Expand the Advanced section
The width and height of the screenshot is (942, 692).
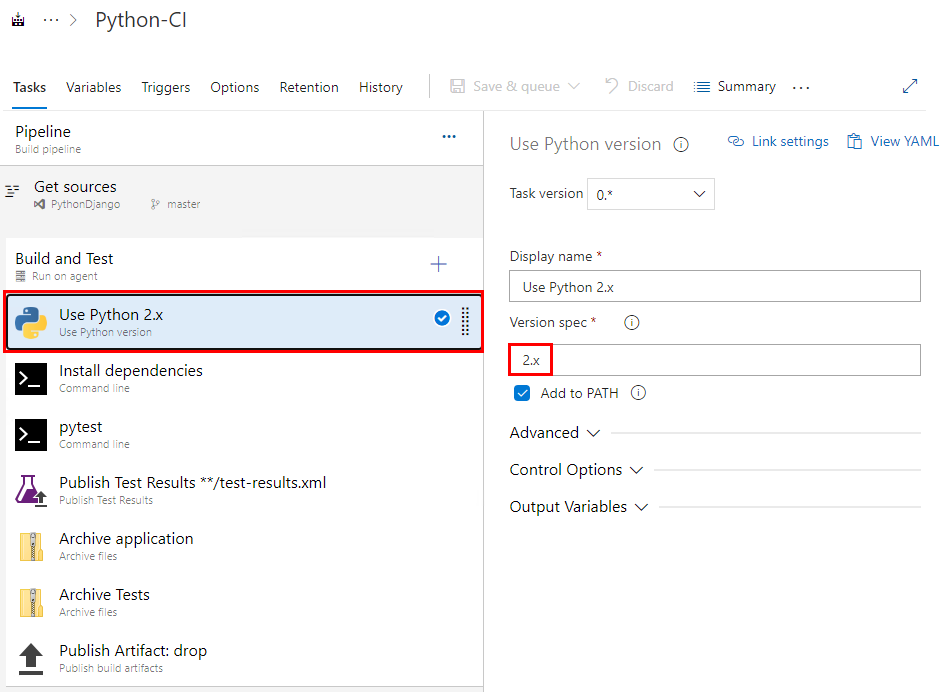[x=555, y=433]
